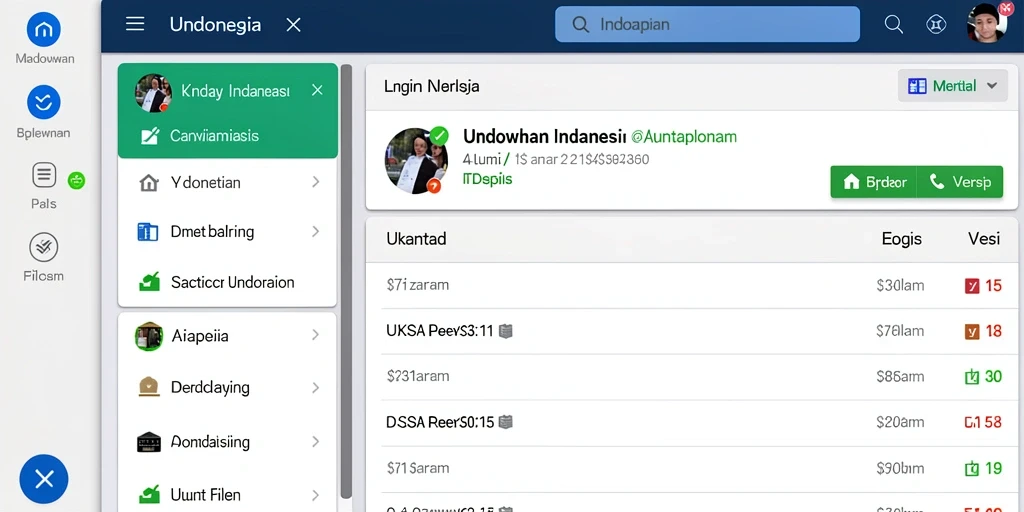The height and width of the screenshot is (512, 1024).
Task: Click the Ukantad column header
Action: (x=416, y=238)
